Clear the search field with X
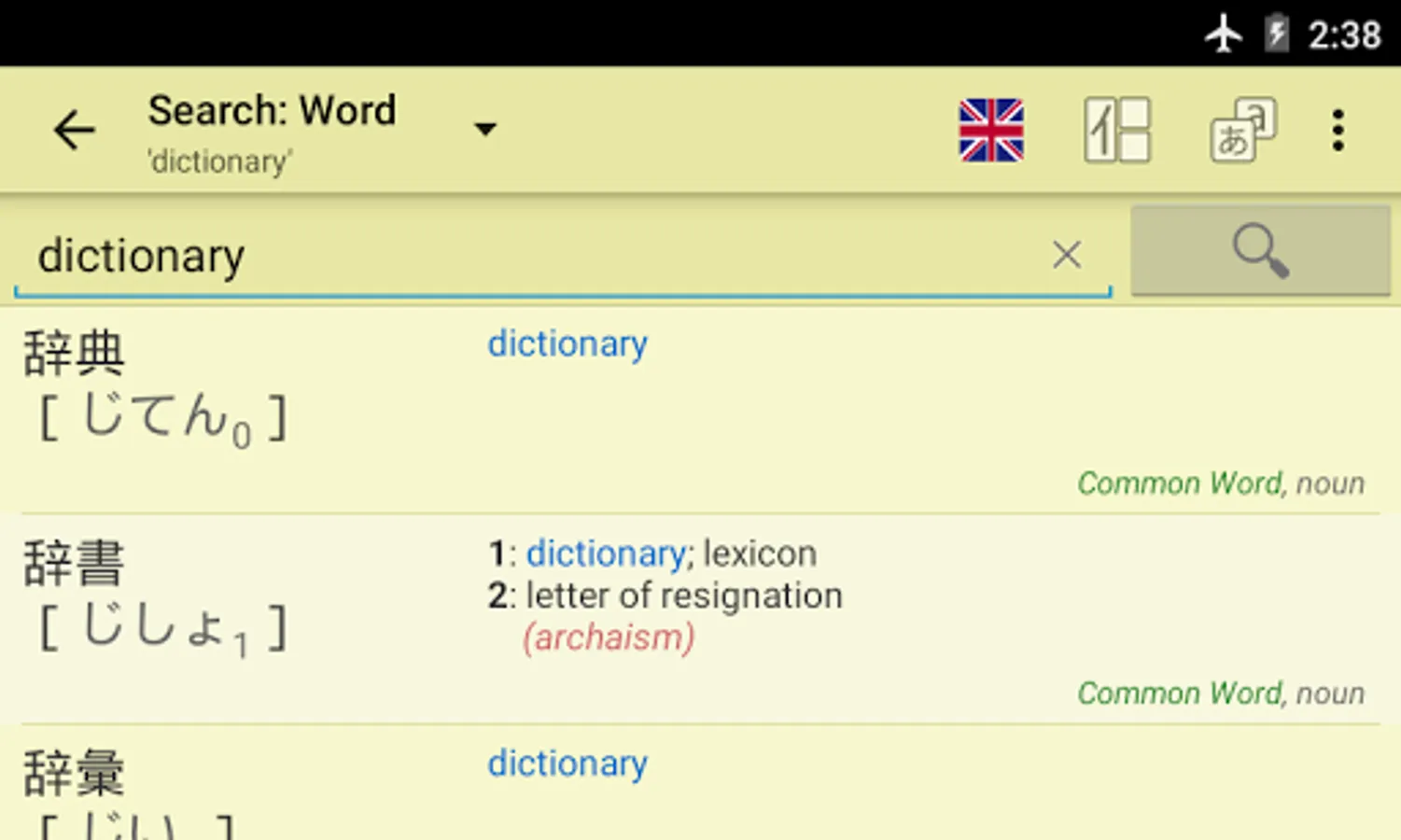 pyautogui.click(x=1067, y=254)
